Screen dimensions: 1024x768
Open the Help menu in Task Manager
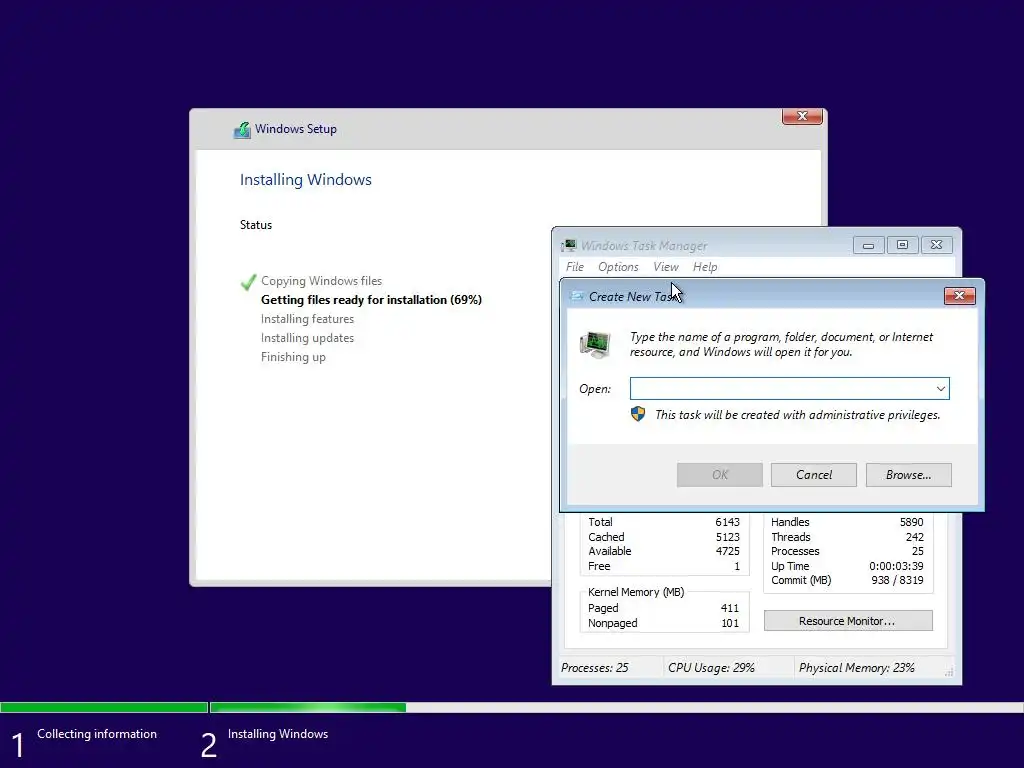705,266
